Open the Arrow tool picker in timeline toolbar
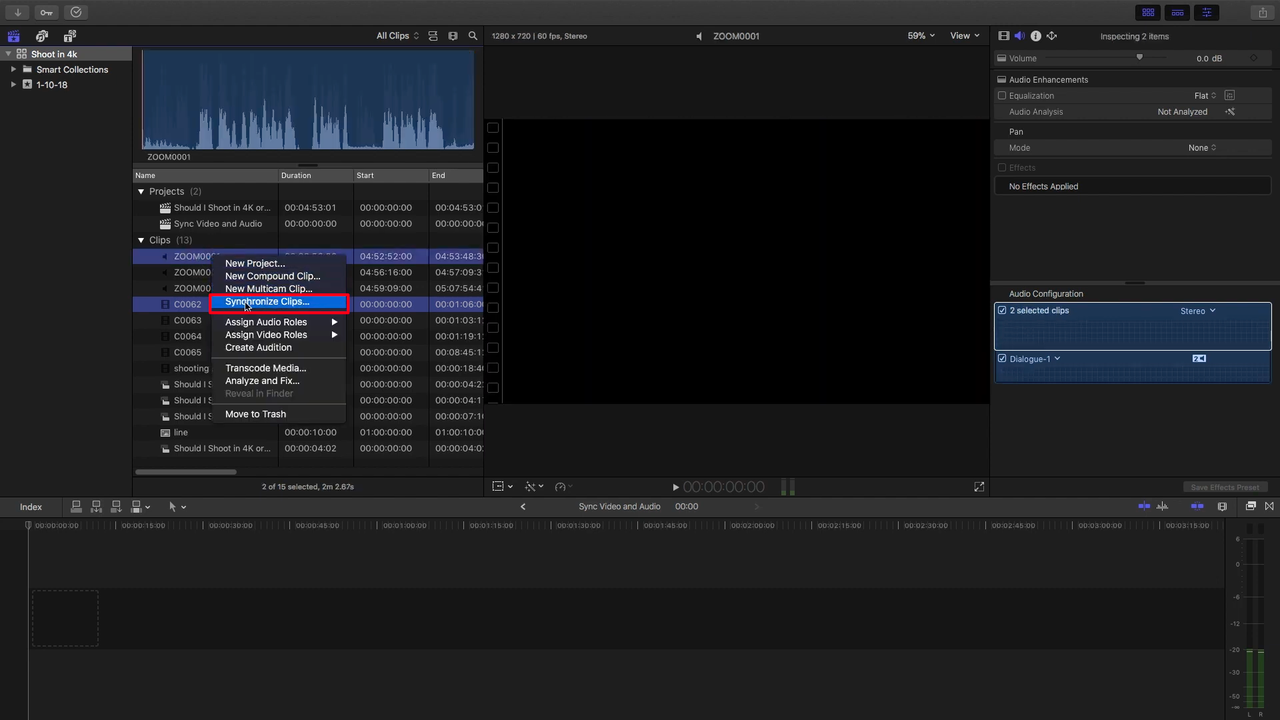 [174, 506]
